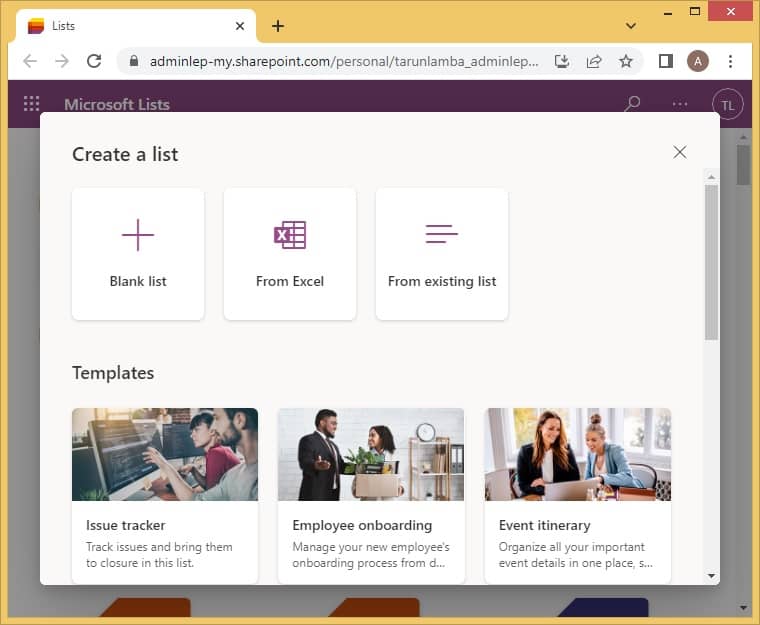Screen dimensions: 760x625
Task: Expand the tab search chevron
Action: coord(631,26)
